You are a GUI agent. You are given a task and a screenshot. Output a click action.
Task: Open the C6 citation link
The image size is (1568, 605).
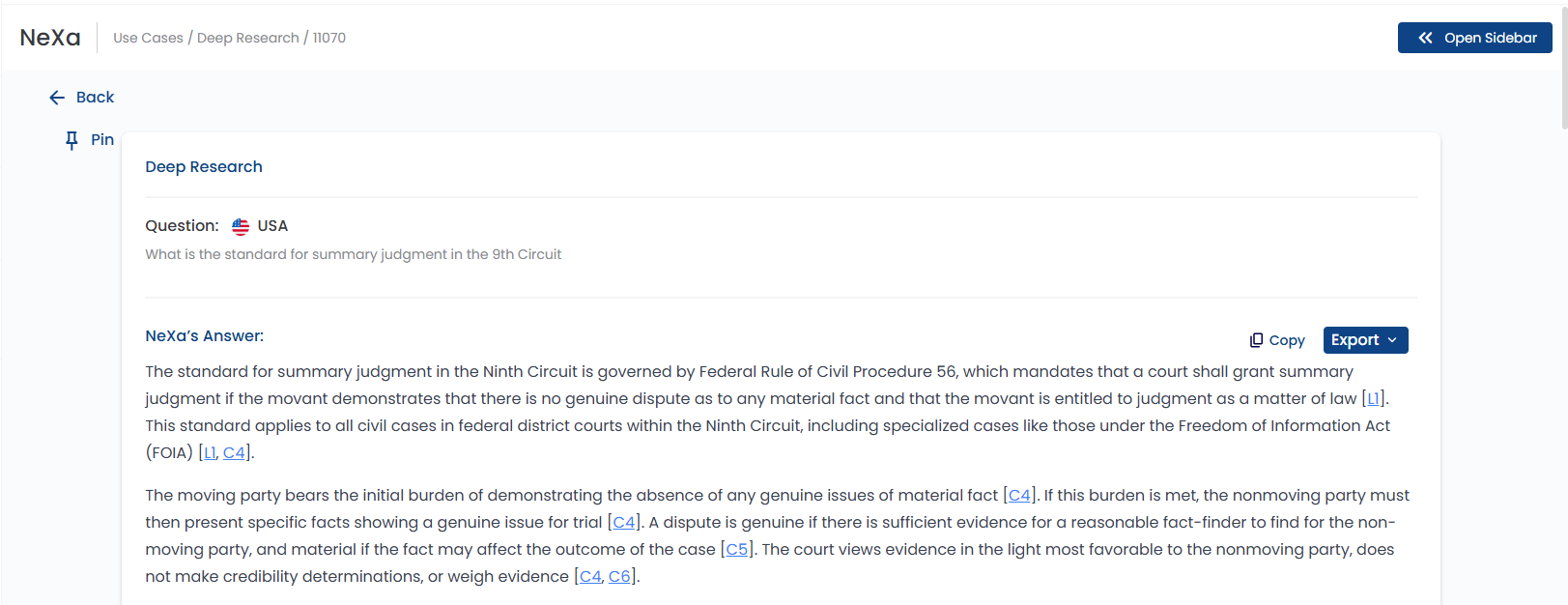[x=619, y=577]
